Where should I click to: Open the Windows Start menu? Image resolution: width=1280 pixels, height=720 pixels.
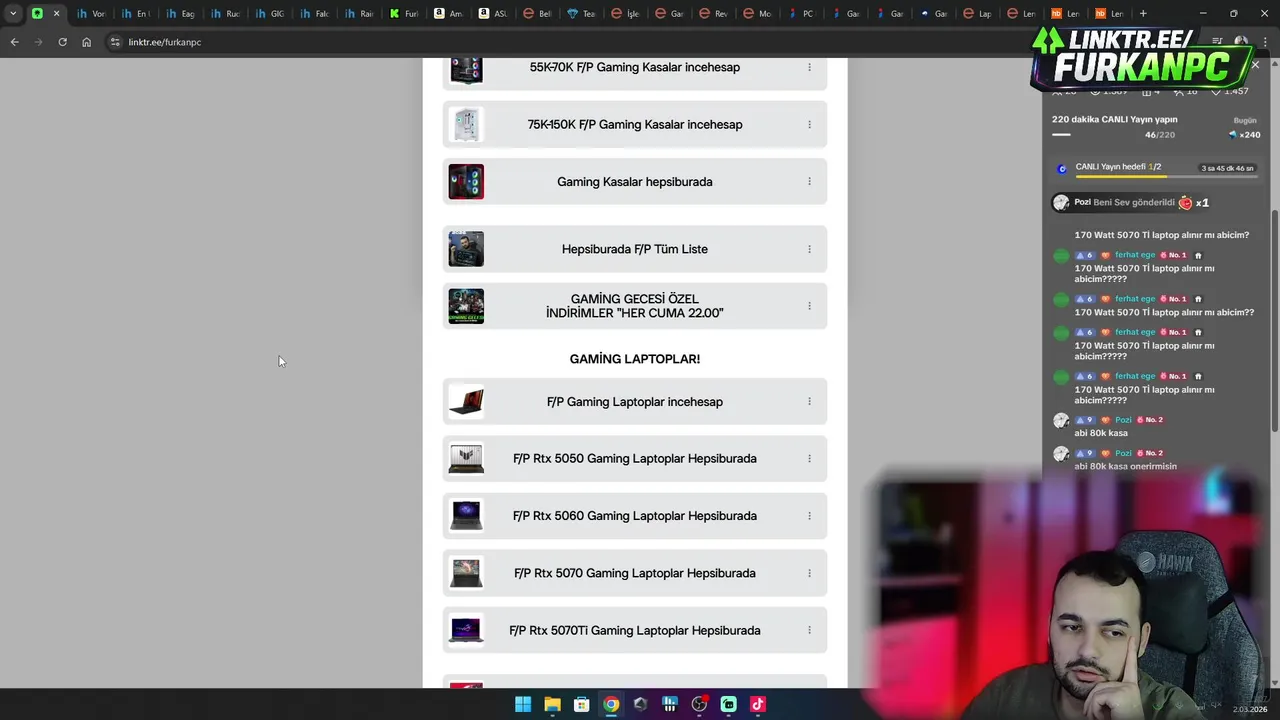click(523, 704)
